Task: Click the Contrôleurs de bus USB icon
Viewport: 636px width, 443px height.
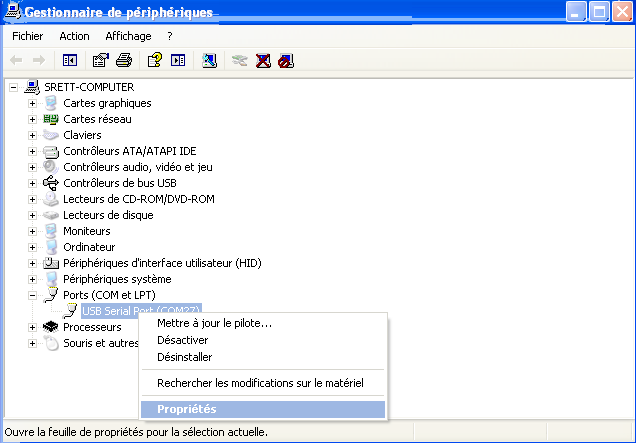Action: 51,183
